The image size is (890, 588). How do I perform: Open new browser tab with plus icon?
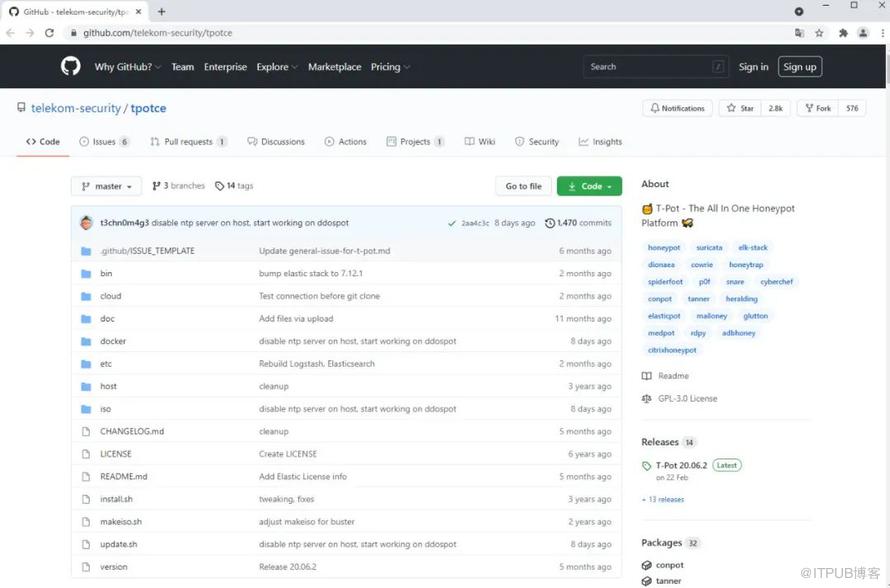tap(162, 11)
